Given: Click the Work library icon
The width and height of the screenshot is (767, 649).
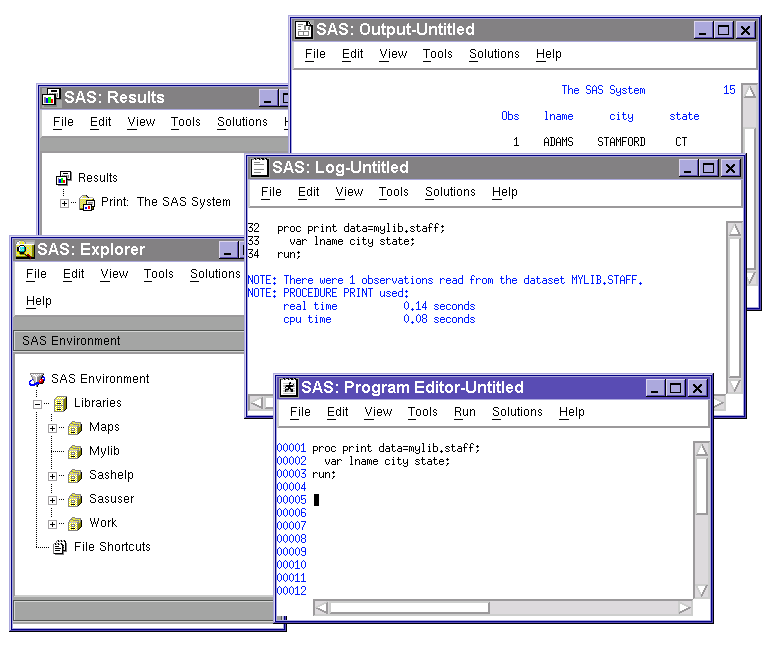Looking at the screenshot, I should pyautogui.click(x=75, y=523).
